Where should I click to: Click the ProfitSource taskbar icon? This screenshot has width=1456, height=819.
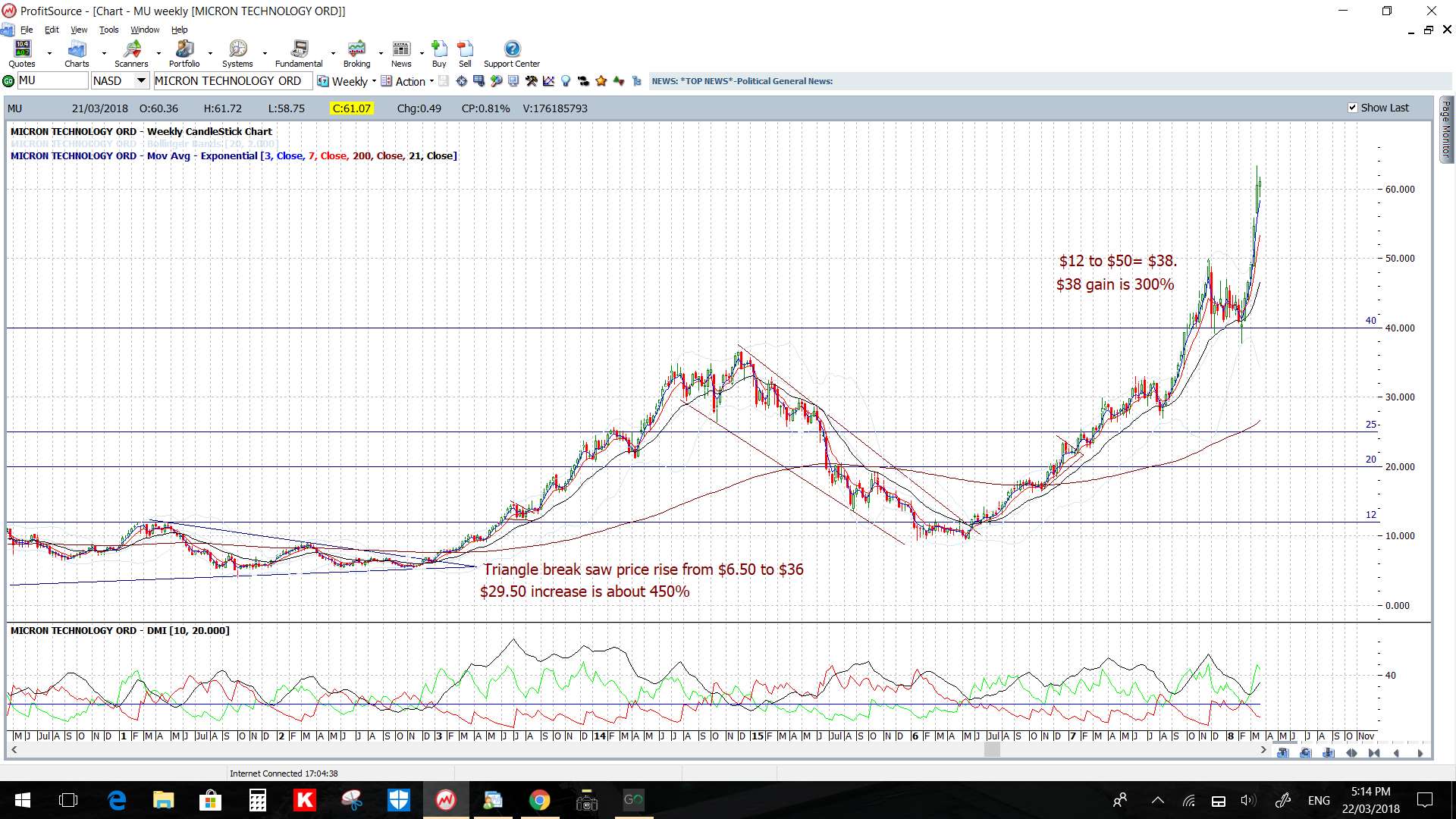pos(445,800)
